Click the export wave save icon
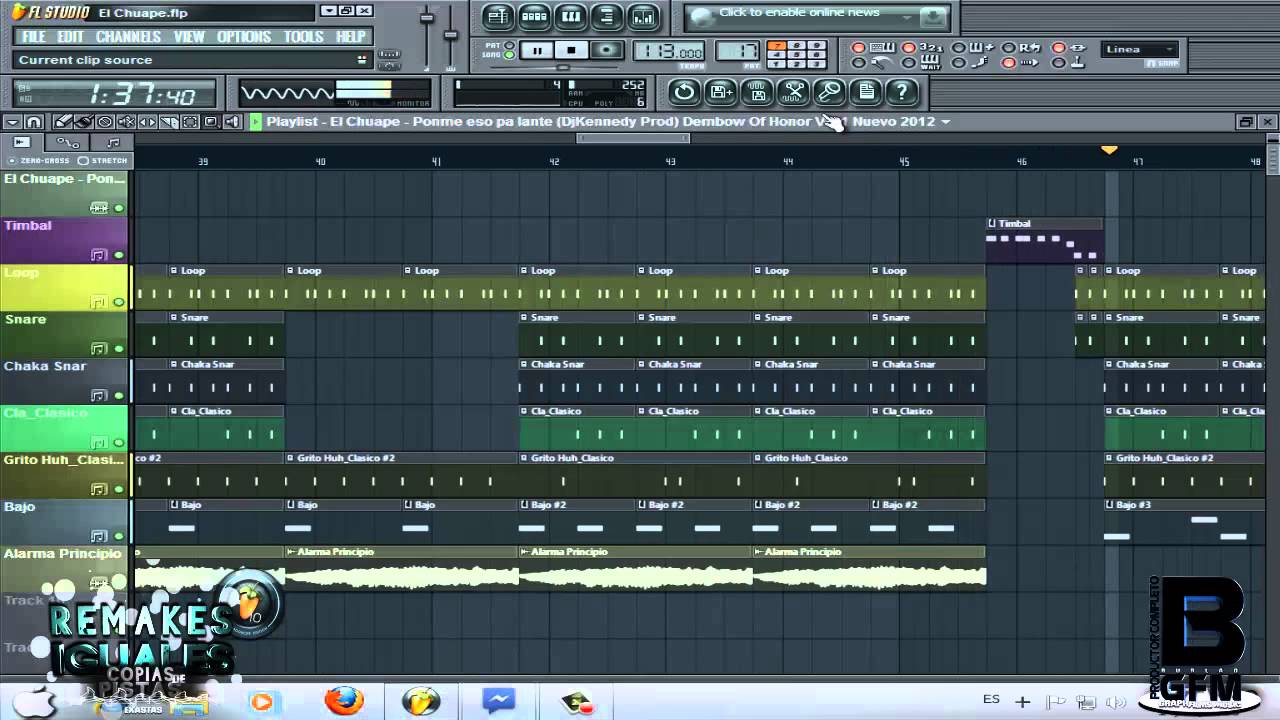The height and width of the screenshot is (720, 1280). pos(757,92)
